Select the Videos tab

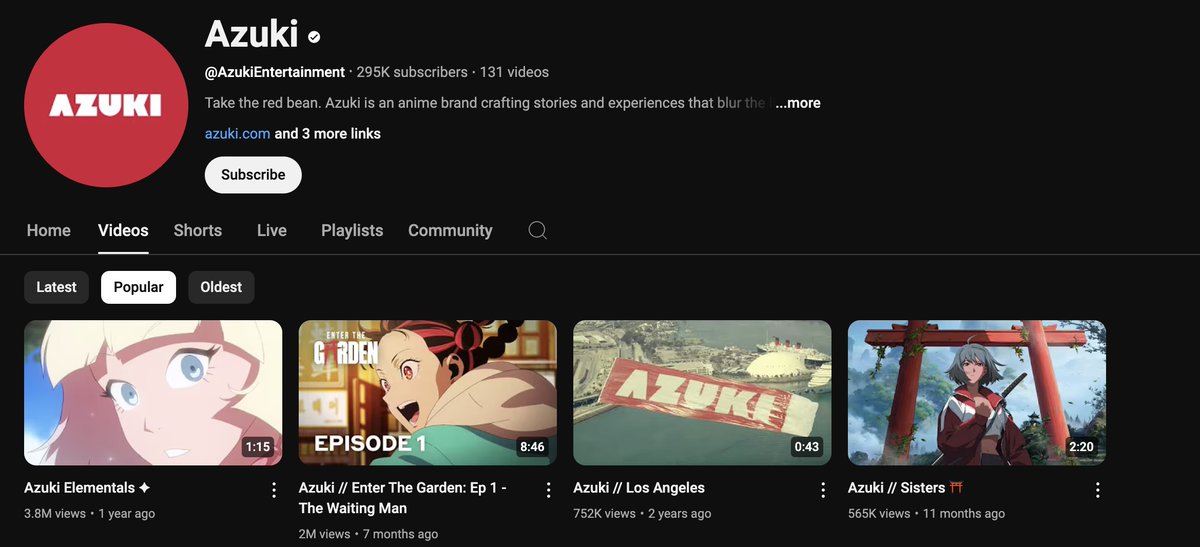[123, 230]
